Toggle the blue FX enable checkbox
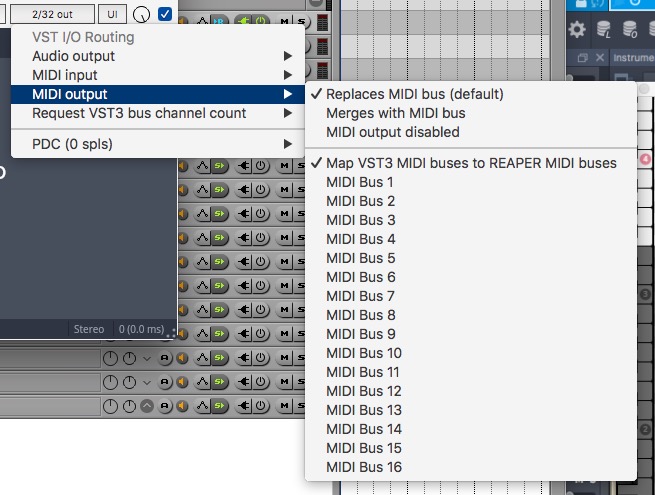 tap(165, 14)
